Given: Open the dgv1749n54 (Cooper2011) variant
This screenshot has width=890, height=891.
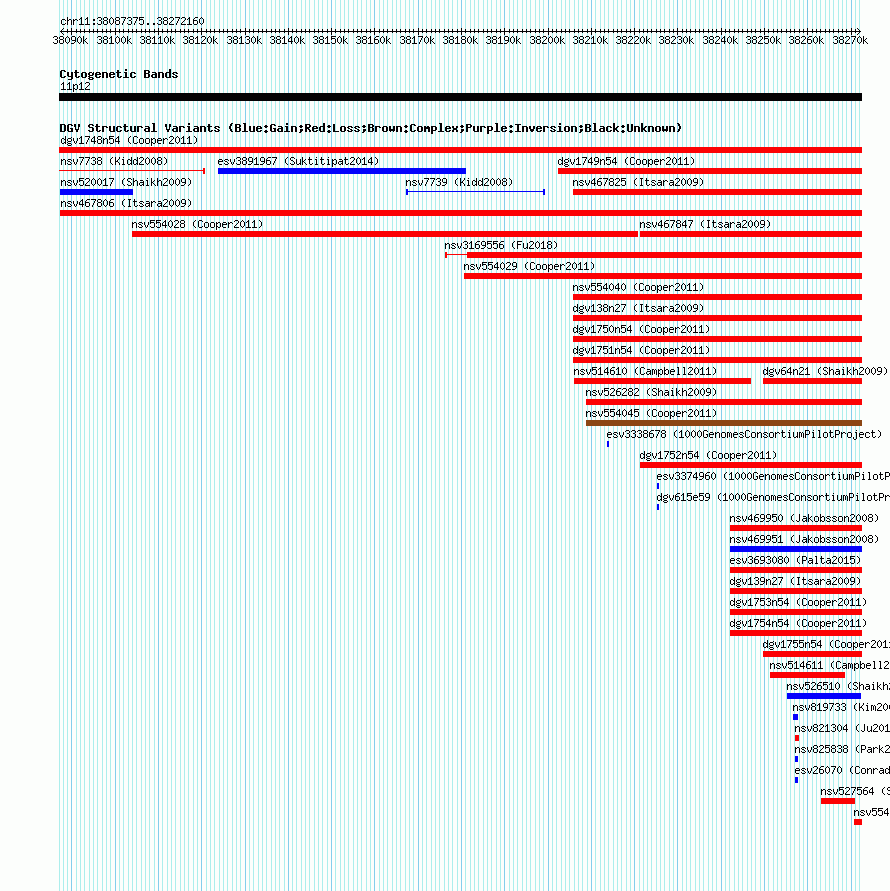Looking at the screenshot, I should 626,161.
